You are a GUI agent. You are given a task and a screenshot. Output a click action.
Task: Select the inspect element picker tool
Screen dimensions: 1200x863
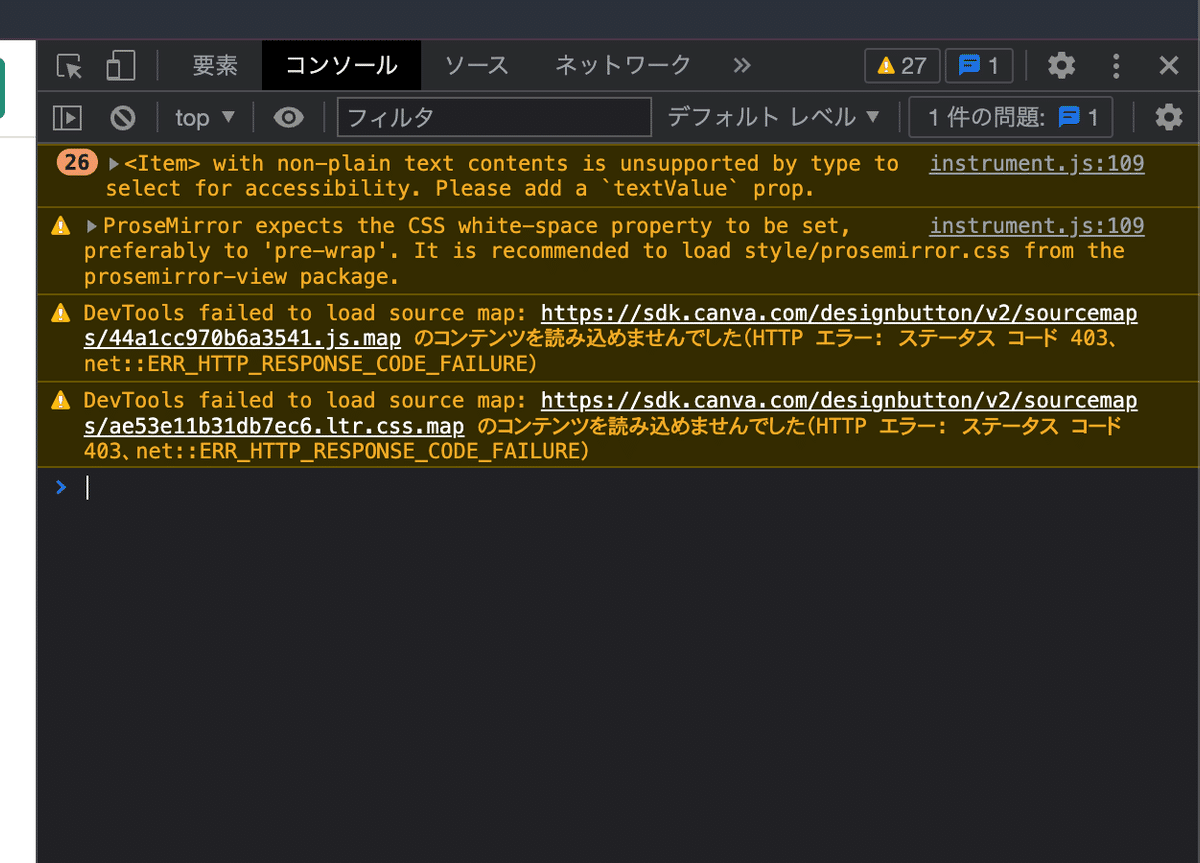(68, 65)
